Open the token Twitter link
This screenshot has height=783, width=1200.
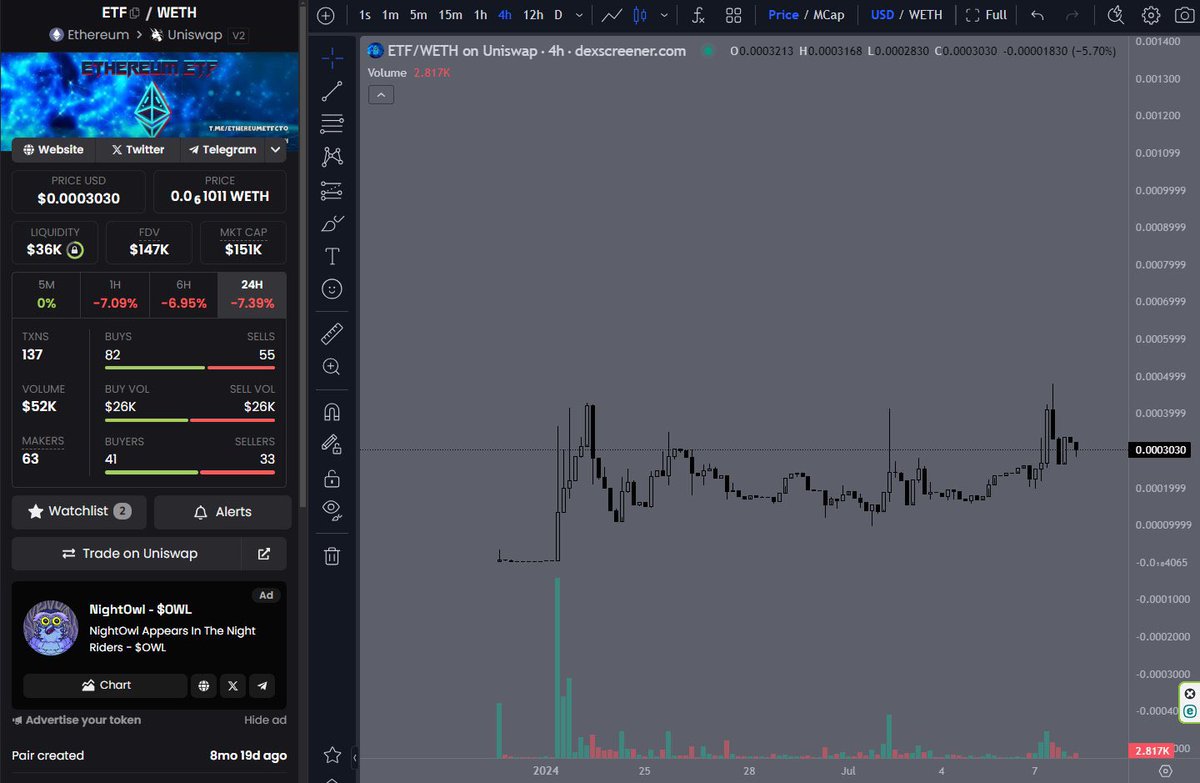click(138, 149)
